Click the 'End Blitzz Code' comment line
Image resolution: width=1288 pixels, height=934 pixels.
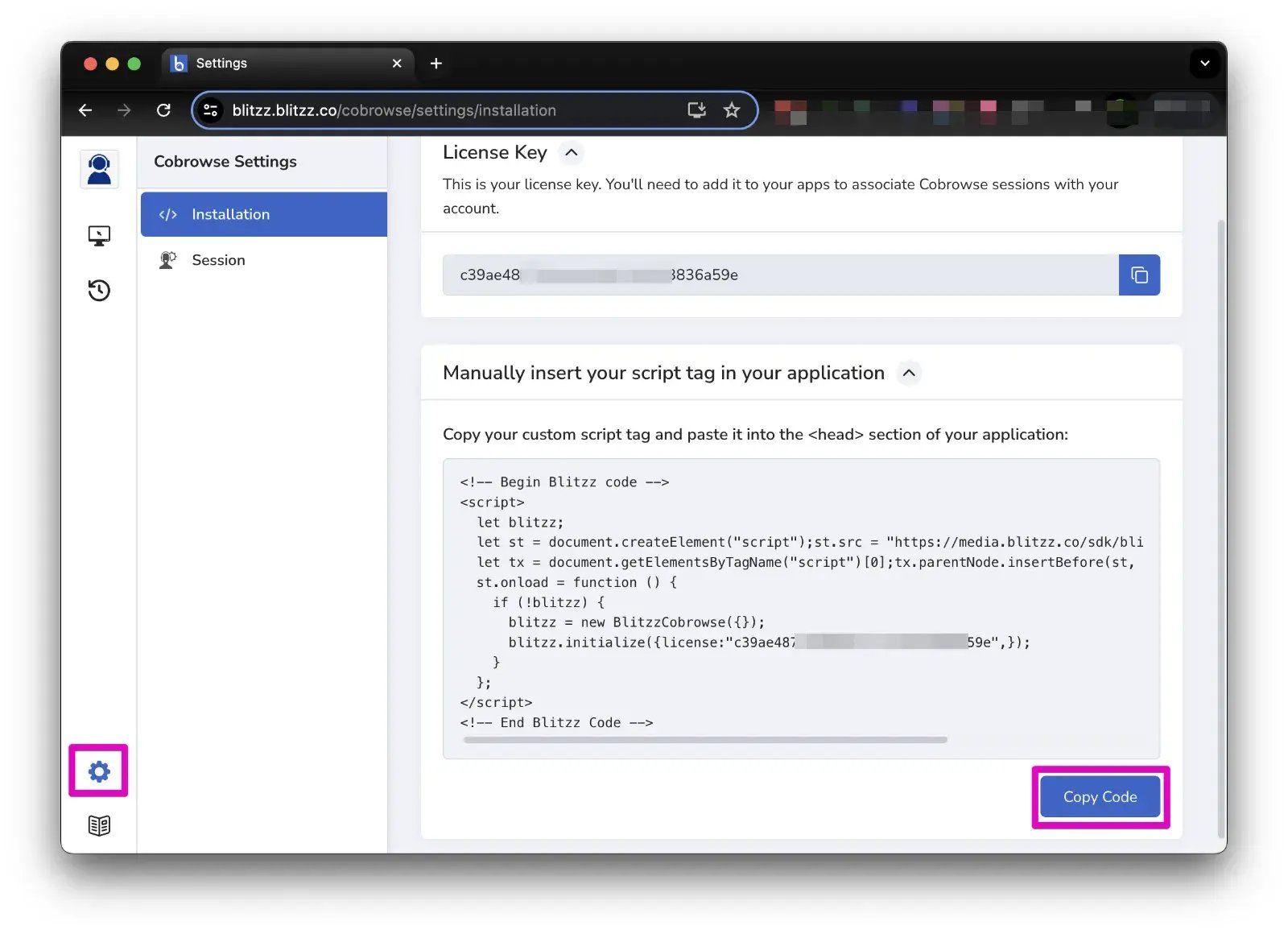(x=556, y=722)
